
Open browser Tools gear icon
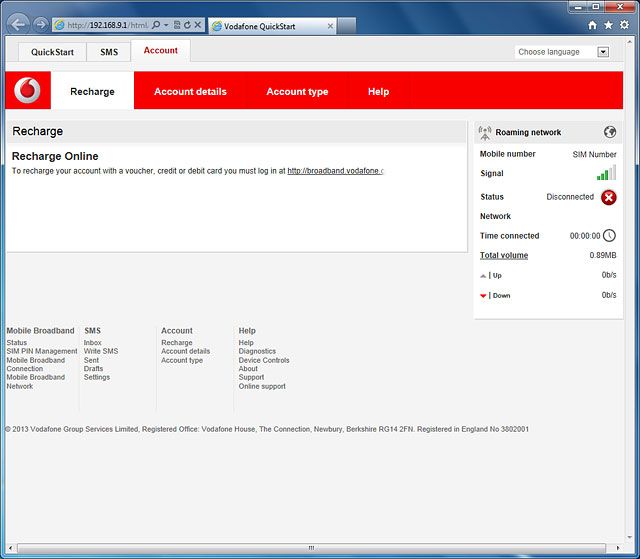pos(624,25)
